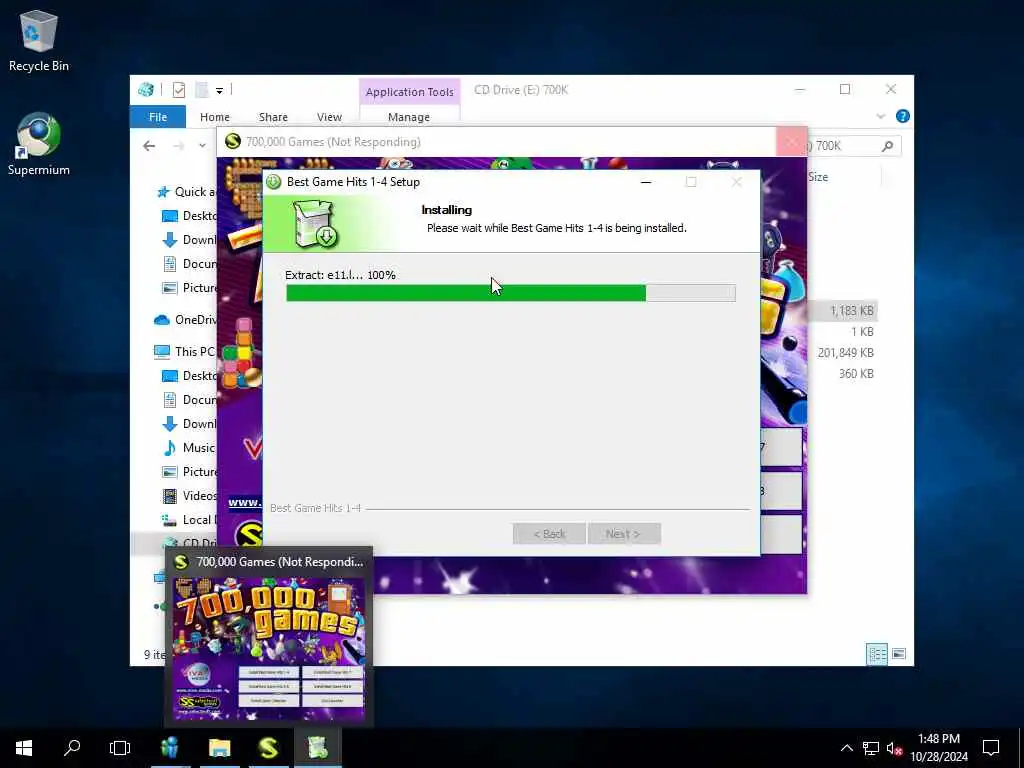Select This PC in navigation pane
This screenshot has width=1024, height=768.
185,351
